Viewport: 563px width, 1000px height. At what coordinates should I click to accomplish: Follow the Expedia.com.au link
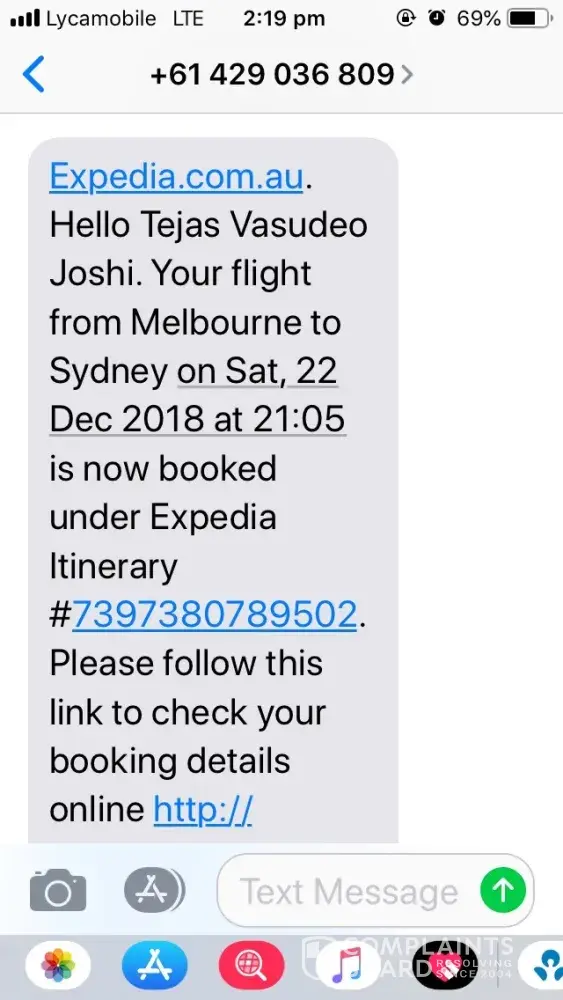pyautogui.click(x=177, y=177)
